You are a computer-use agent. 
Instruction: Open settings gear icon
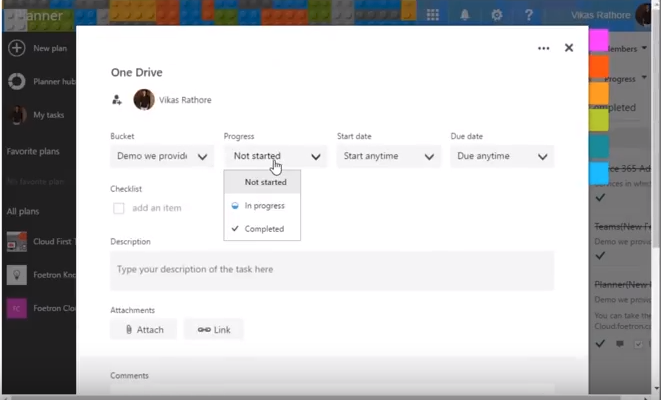pos(497,15)
